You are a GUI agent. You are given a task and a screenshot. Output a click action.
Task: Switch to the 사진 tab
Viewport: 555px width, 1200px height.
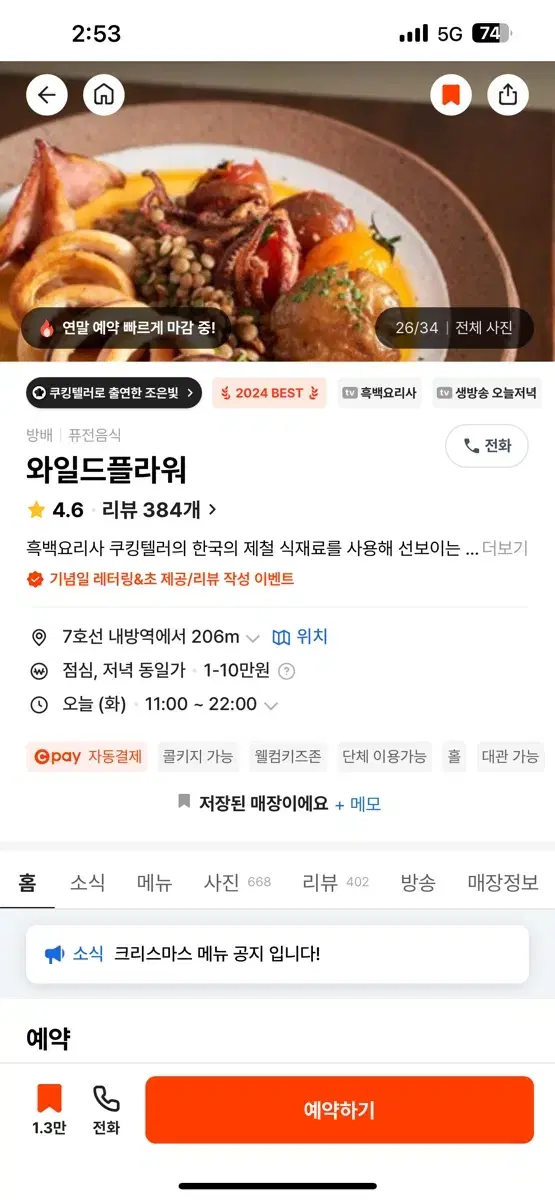click(x=237, y=883)
